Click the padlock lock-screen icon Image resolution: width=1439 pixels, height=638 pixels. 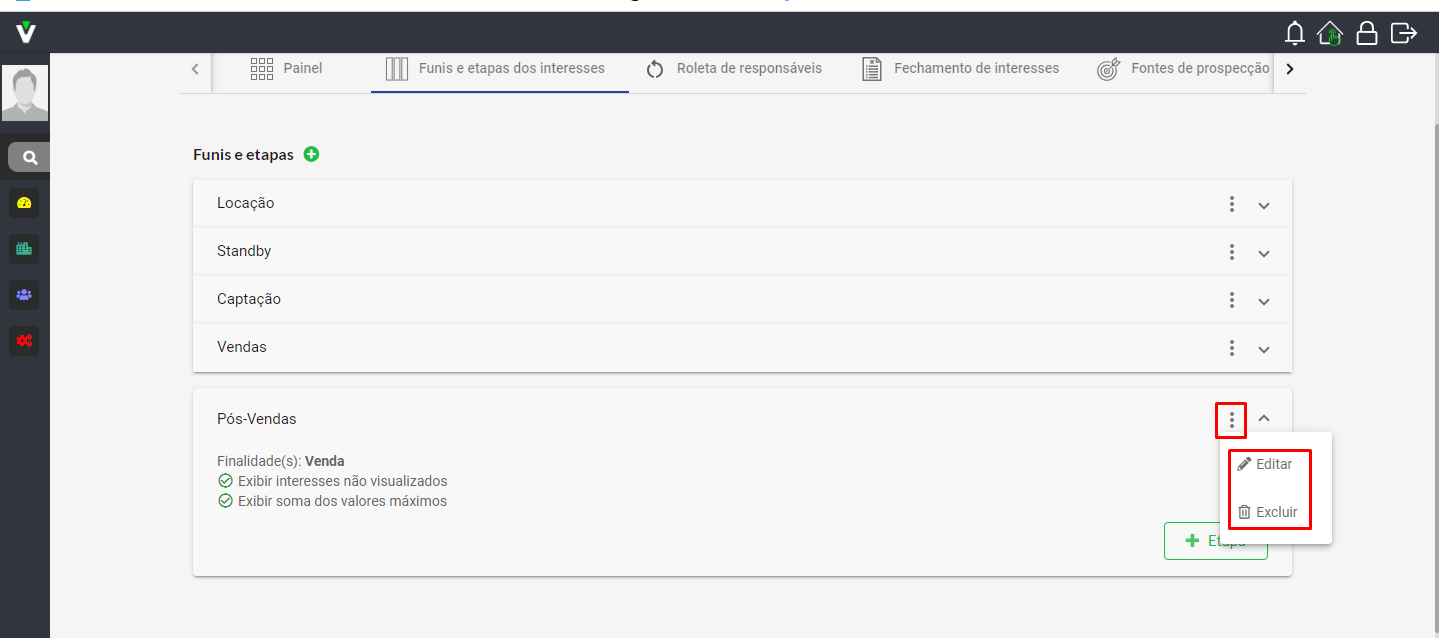point(1366,33)
